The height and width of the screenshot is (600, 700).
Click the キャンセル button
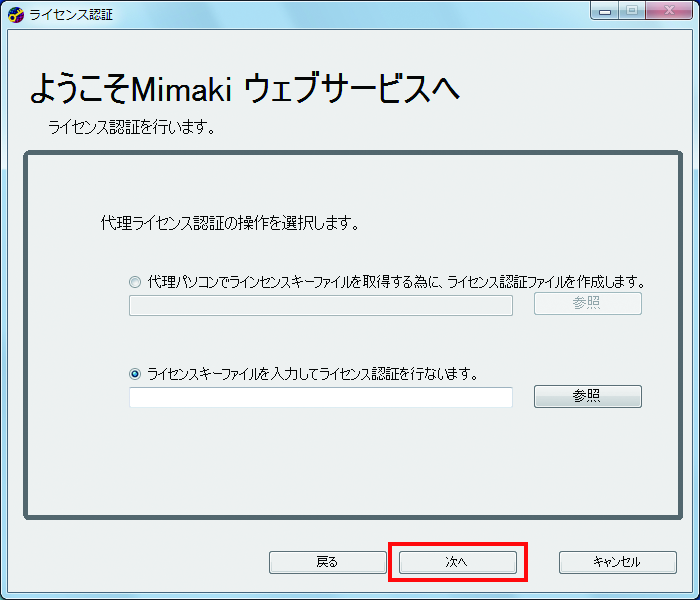[x=617, y=562]
